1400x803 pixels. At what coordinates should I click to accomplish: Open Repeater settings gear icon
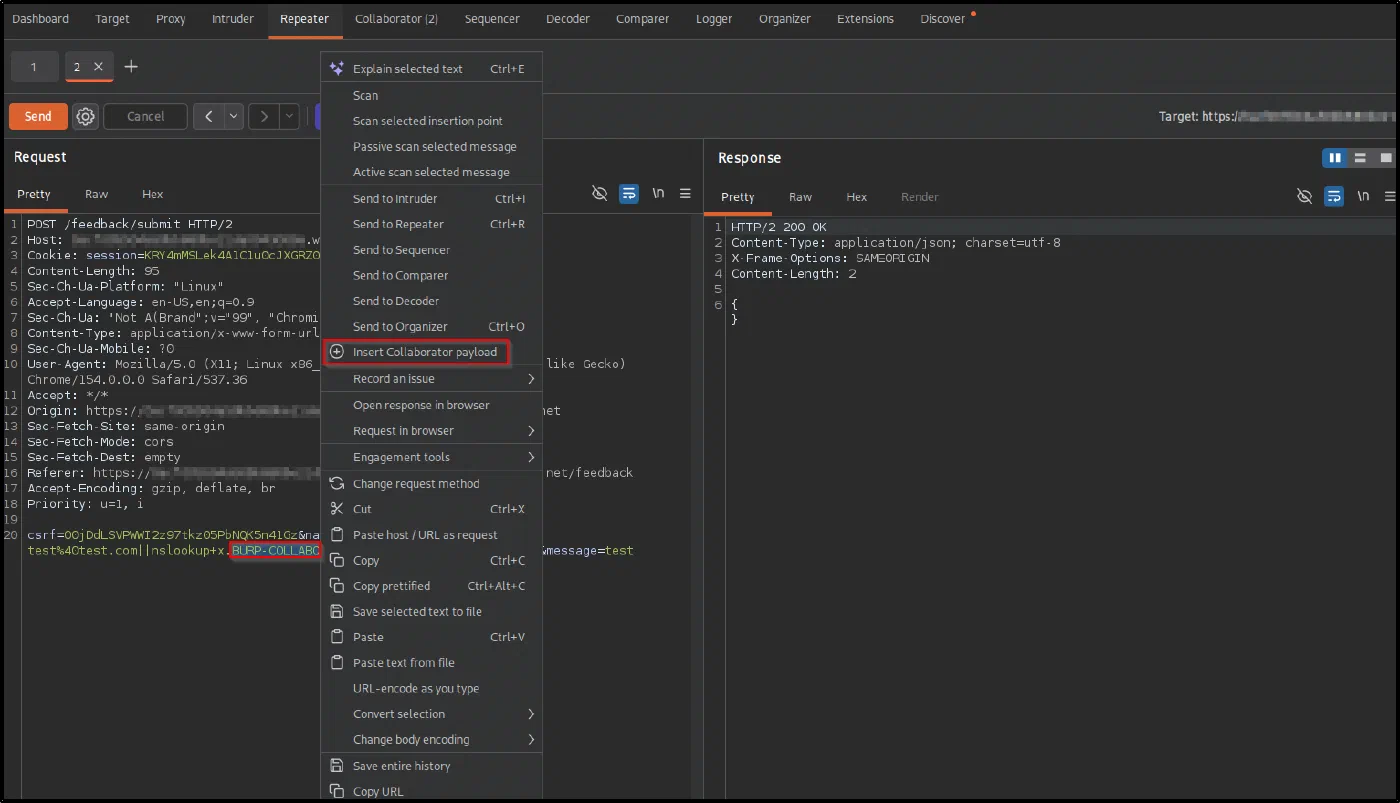86,116
